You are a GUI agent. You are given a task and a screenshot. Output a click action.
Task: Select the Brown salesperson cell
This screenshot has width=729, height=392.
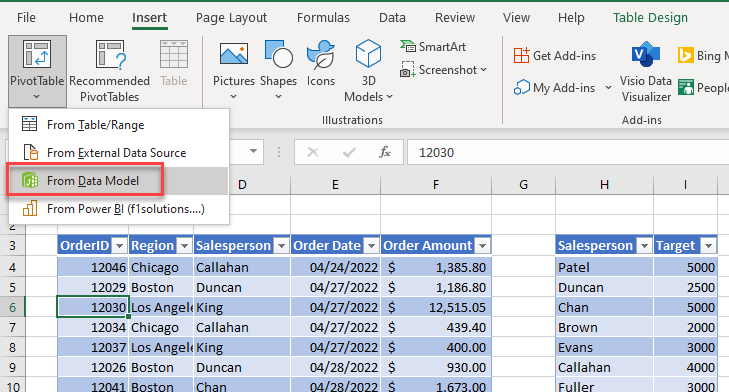pyautogui.click(x=604, y=327)
